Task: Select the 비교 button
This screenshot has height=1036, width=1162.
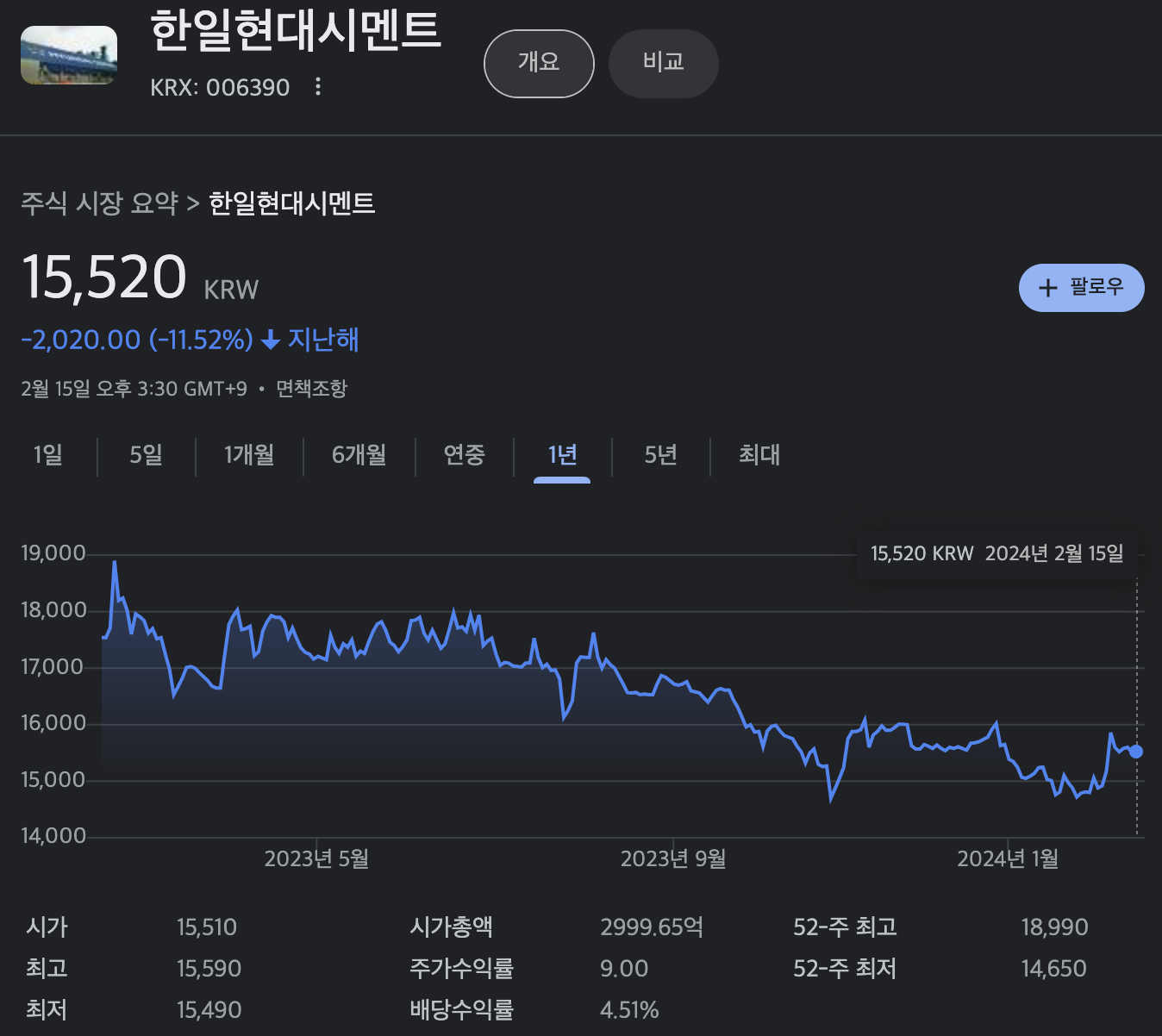Action: click(664, 64)
